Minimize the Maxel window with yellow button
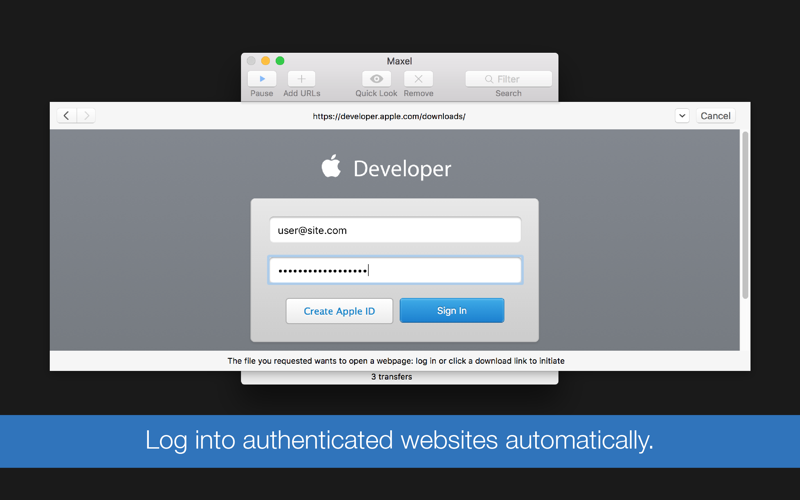 (x=265, y=61)
